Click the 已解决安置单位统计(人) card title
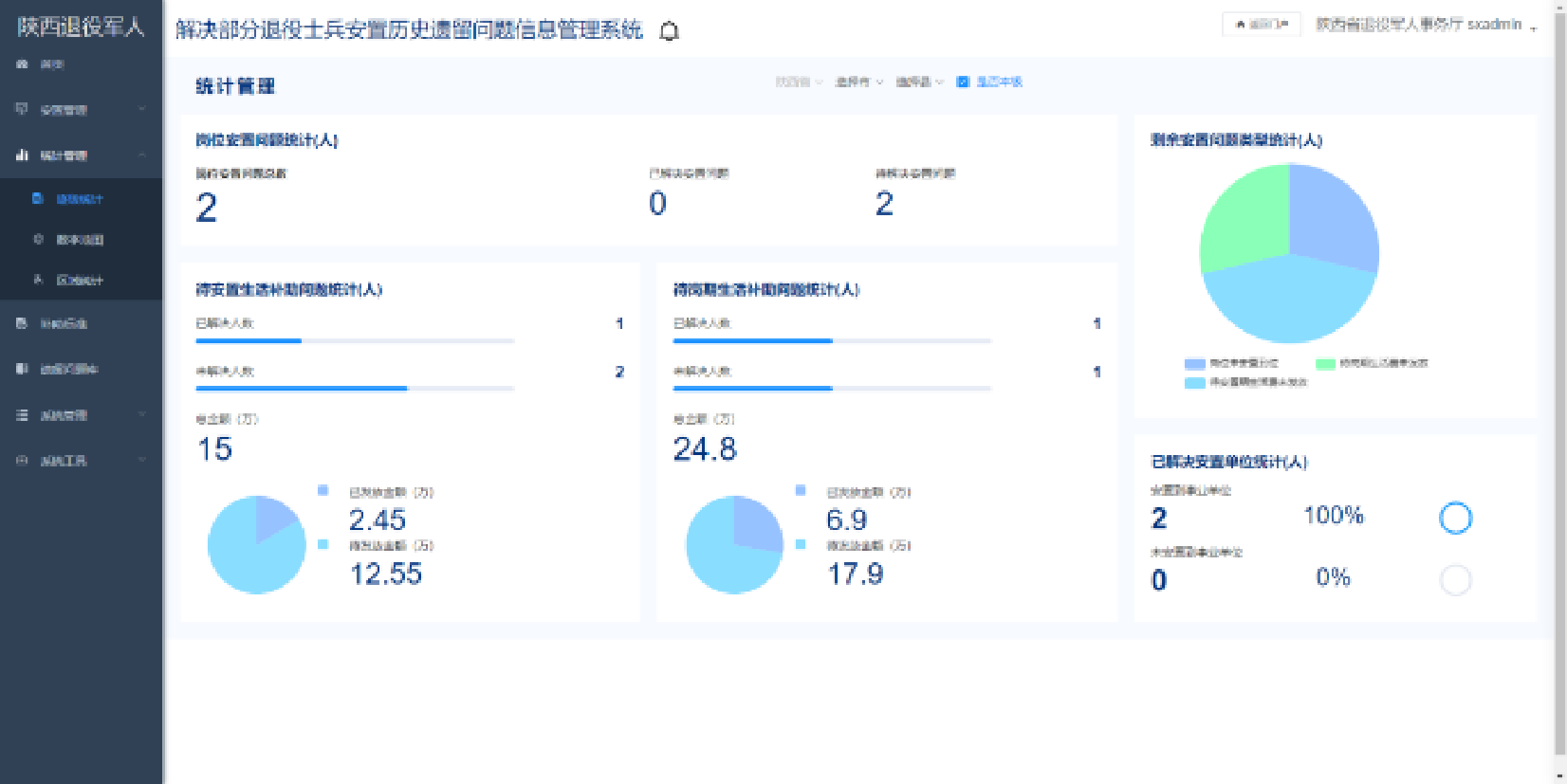Viewport: 1567px width, 784px height. pyautogui.click(x=1229, y=462)
